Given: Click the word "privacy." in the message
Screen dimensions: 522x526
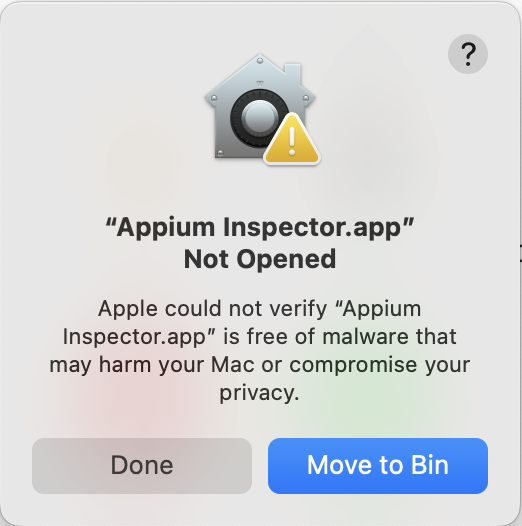Looking at the screenshot, I should pyautogui.click(x=259, y=393).
